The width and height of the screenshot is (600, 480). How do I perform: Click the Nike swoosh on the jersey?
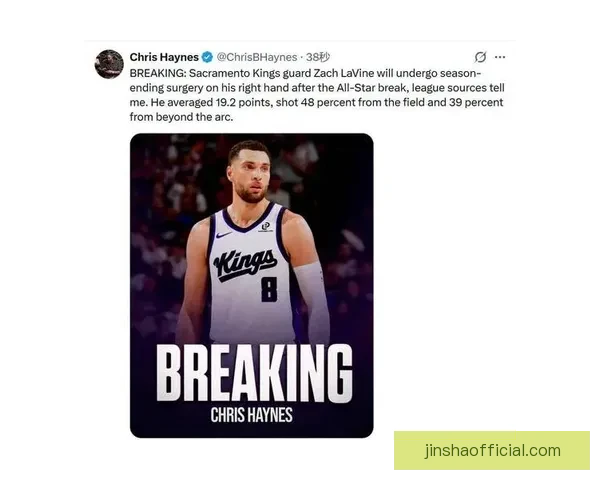pos(224,235)
